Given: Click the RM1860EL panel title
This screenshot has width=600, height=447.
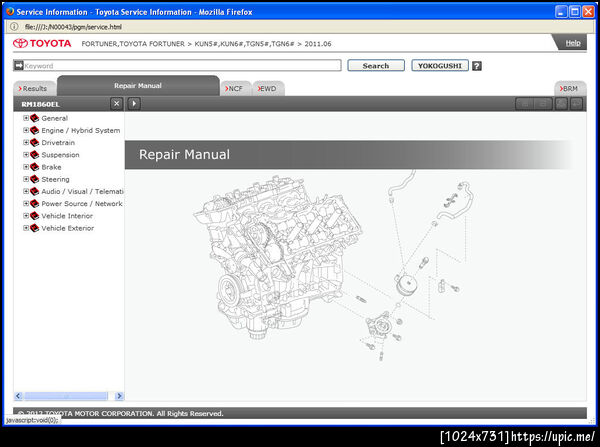Looking at the screenshot, I should tap(41, 104).
